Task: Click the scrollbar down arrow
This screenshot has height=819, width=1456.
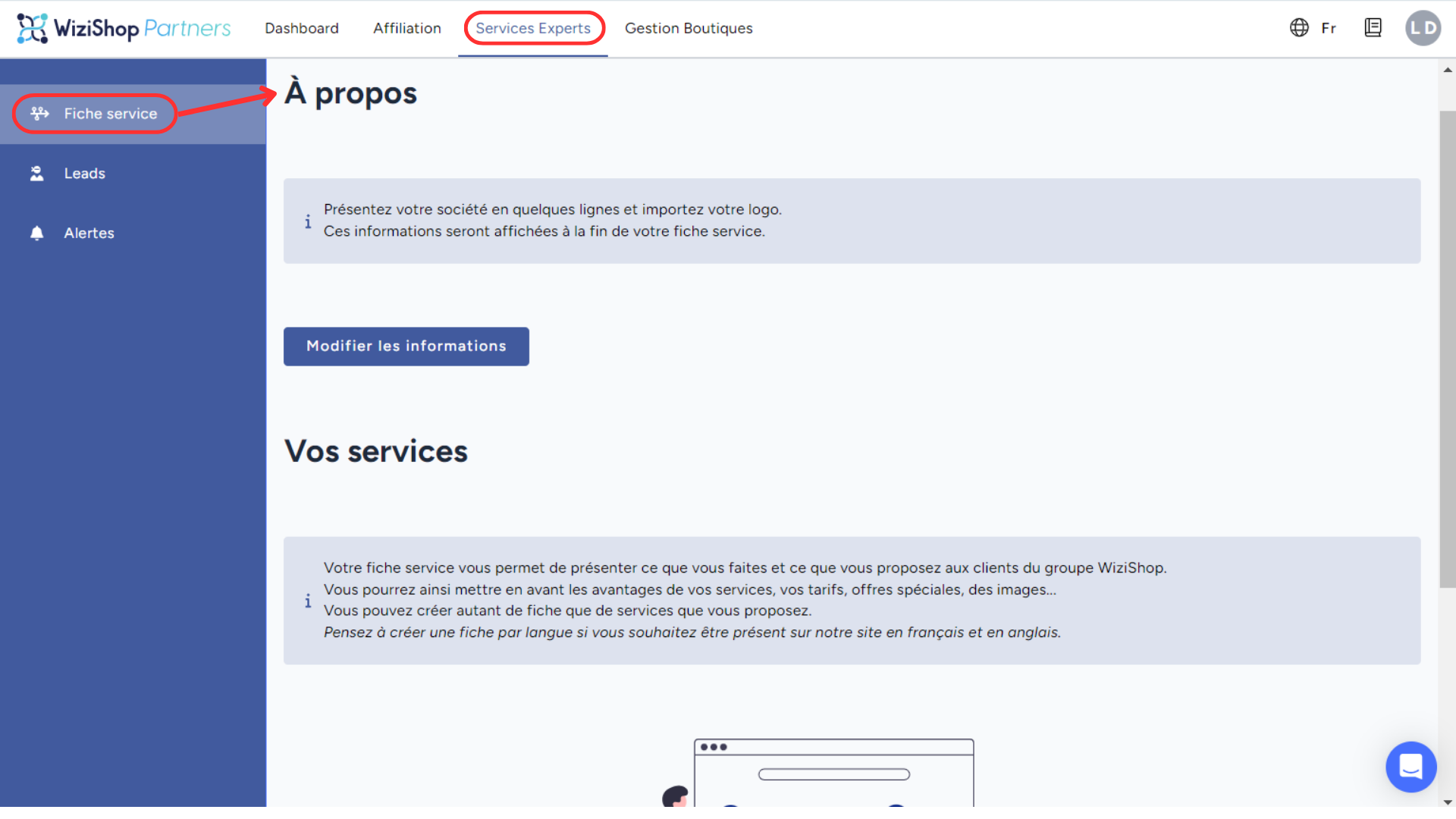Action: [x=1448, y=802]
